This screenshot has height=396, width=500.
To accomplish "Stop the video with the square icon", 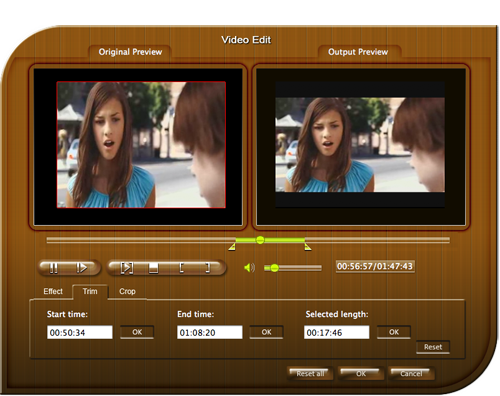I will tap(153, 268).
